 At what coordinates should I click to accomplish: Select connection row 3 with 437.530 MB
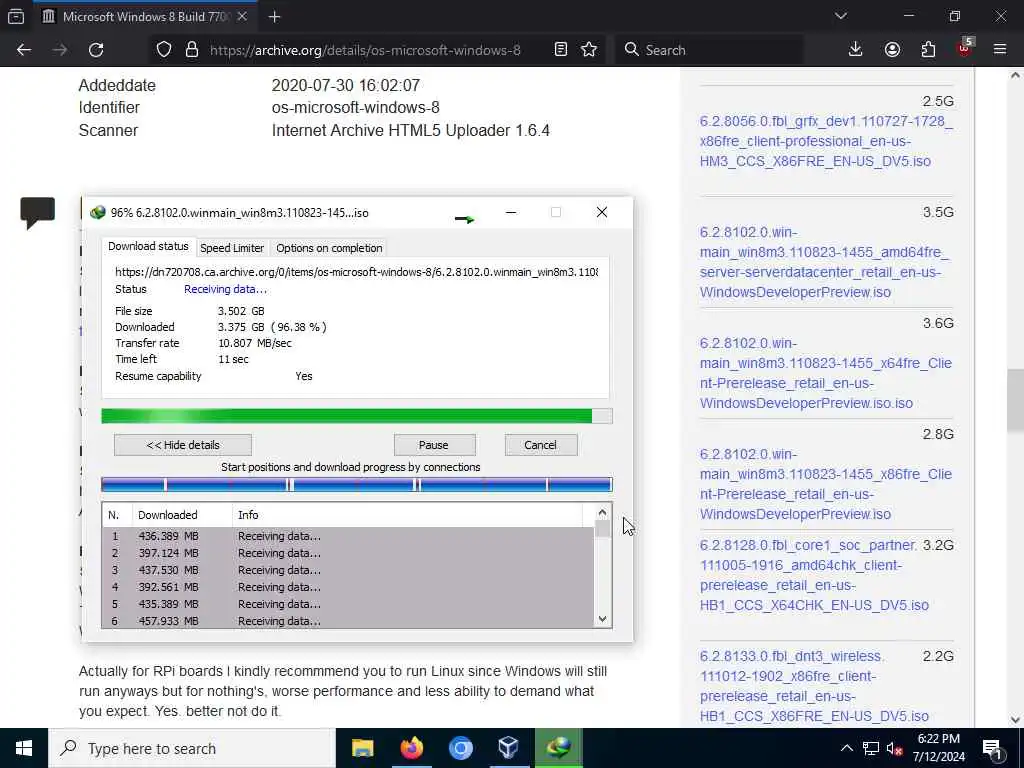pyautogui.click(x=347, y=570)
